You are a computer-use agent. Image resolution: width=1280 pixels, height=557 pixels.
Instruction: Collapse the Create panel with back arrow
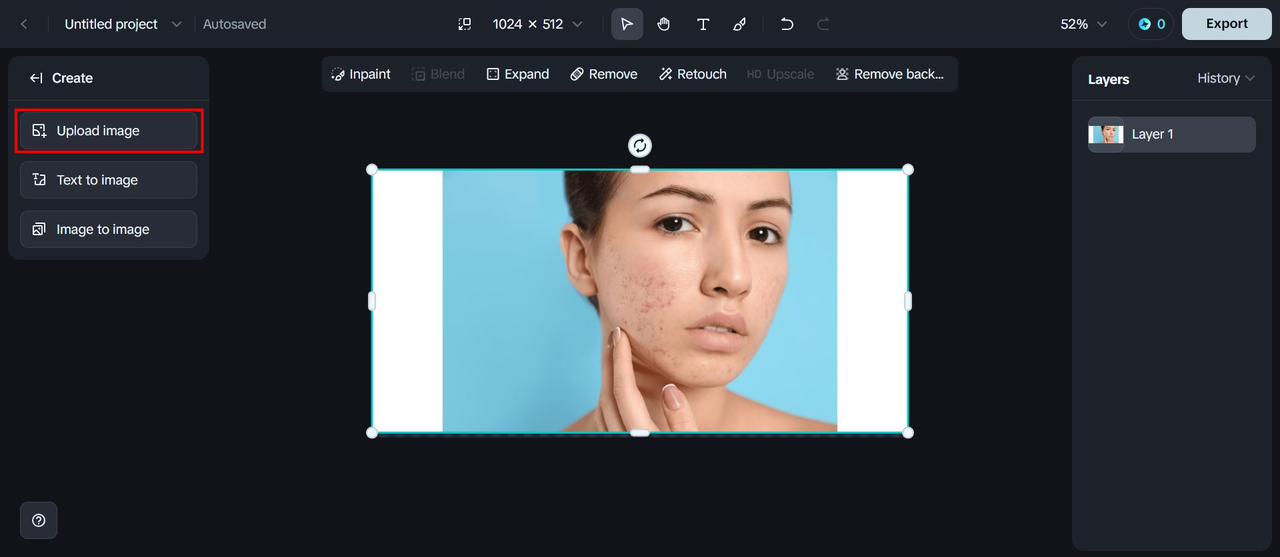tap(37, 78)
